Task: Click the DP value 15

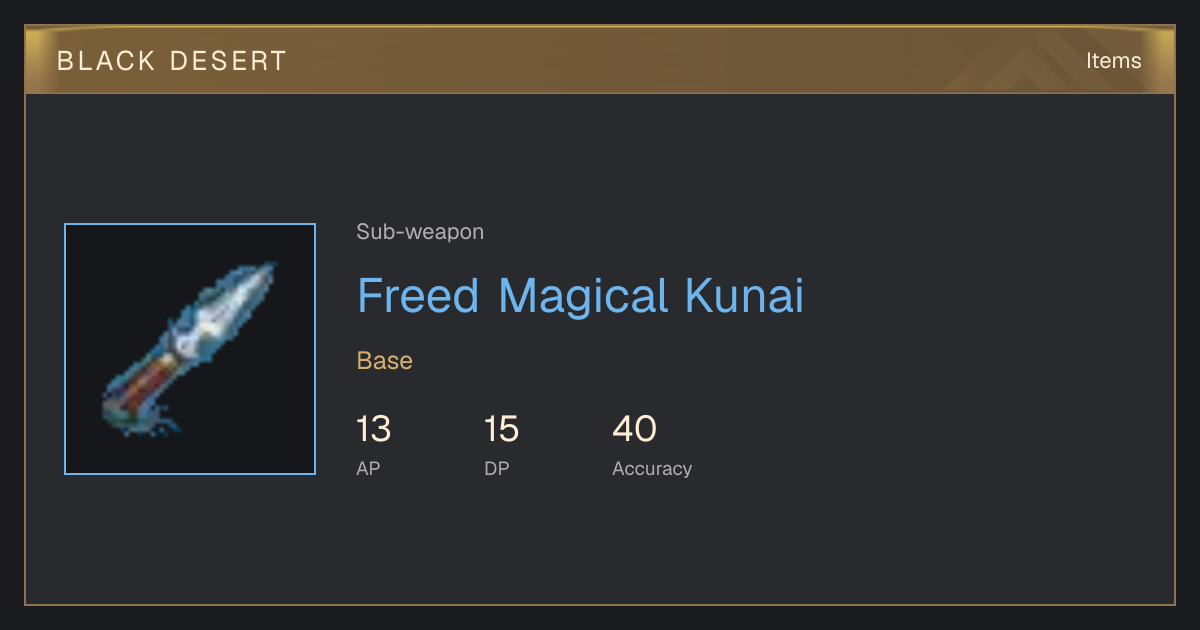Action: (501, 430)
